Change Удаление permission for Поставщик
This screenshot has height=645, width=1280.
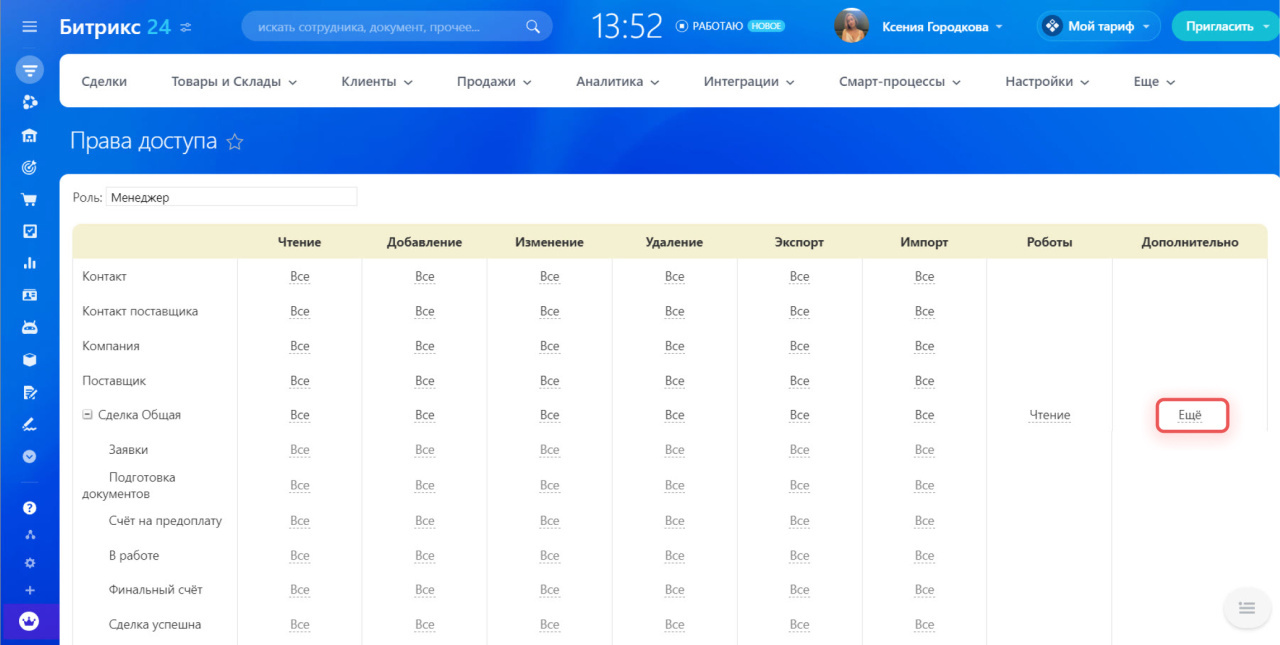(675, 381)
